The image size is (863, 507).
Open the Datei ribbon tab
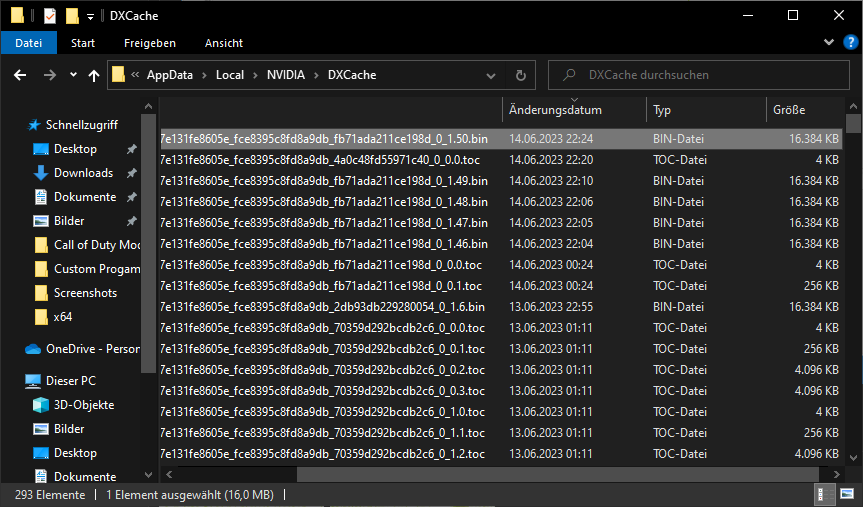click(29, 43)
